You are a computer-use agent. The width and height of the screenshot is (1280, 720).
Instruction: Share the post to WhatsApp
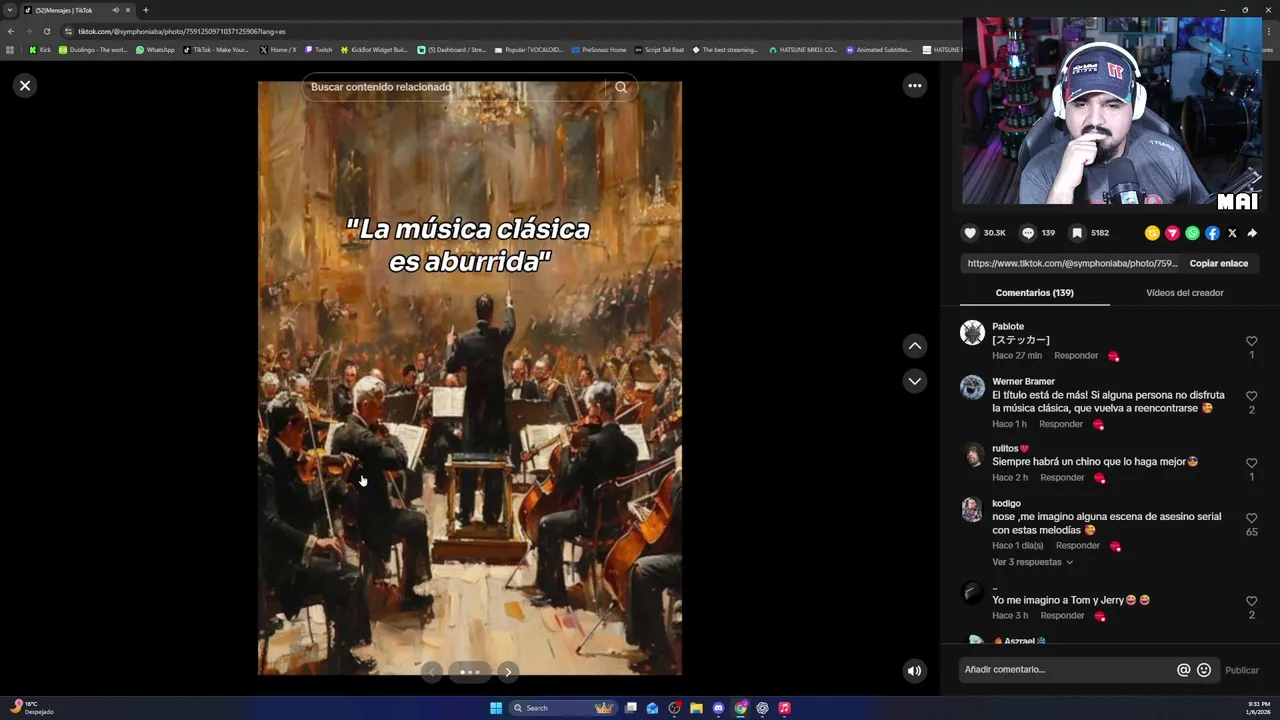click(x=1192, y=233)
